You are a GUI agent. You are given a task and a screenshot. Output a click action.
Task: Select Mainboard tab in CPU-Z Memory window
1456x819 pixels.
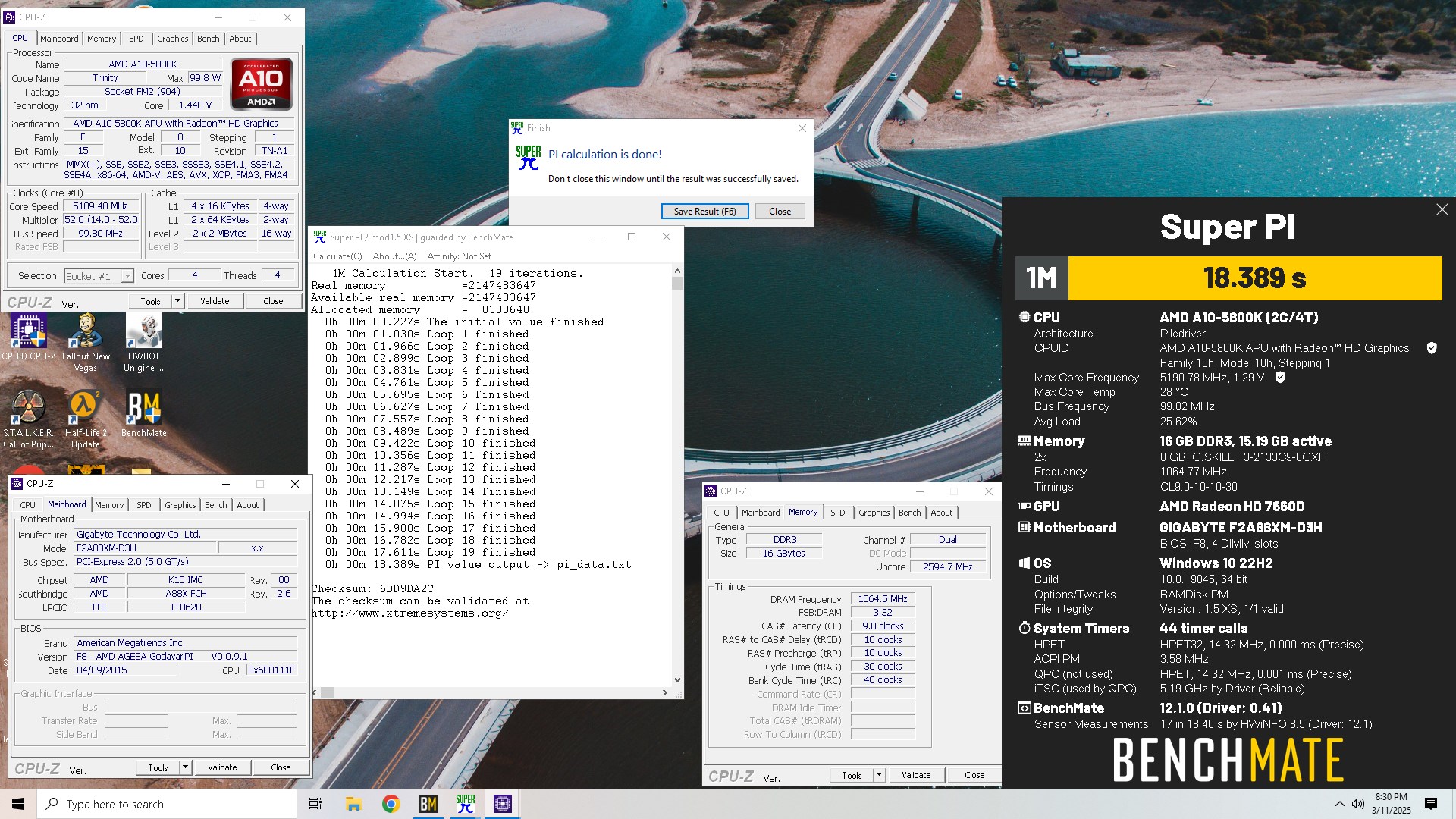pyautogui.click(x=761, y=513)
